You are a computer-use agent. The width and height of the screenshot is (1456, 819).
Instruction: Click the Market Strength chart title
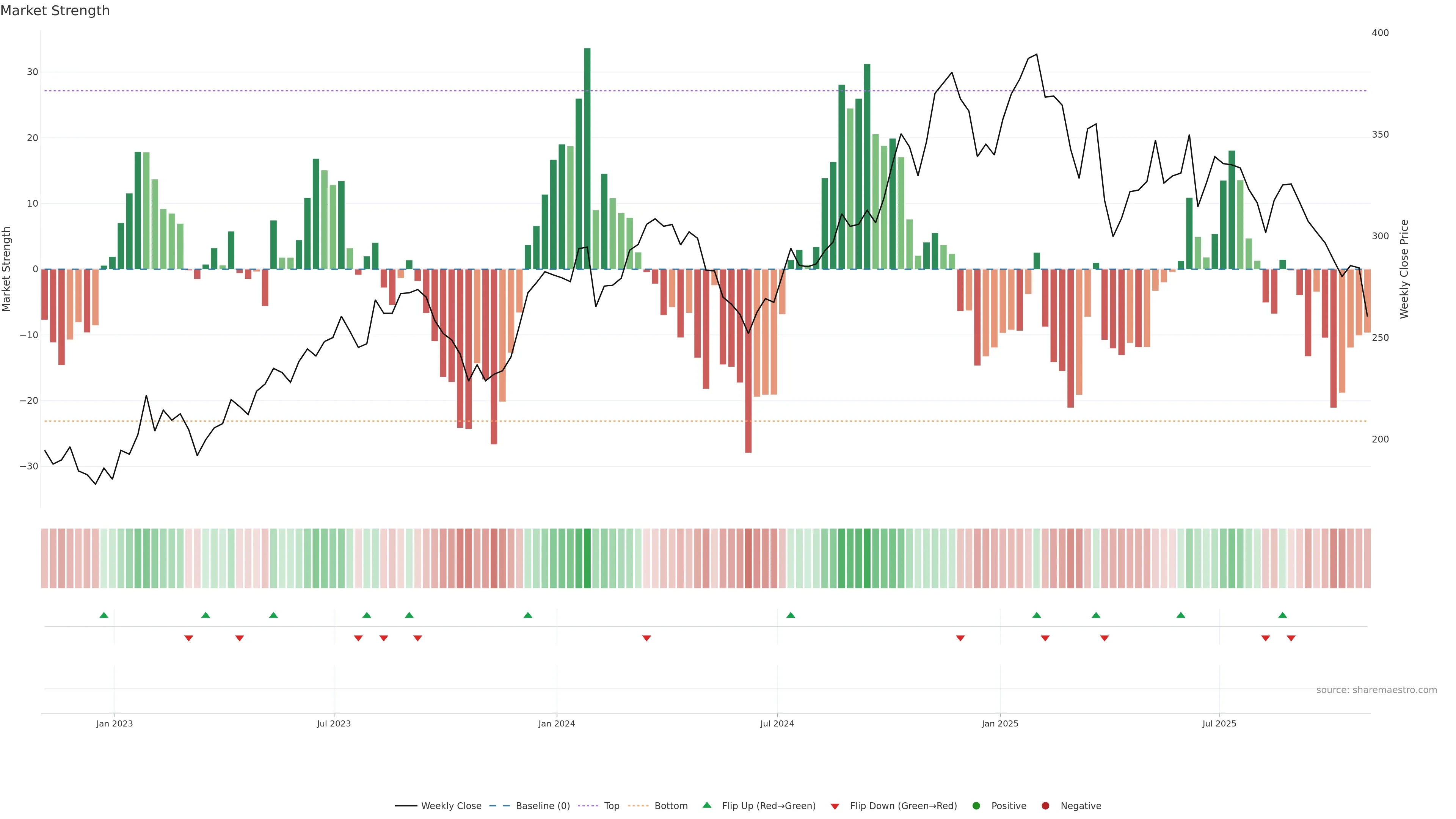55,11
